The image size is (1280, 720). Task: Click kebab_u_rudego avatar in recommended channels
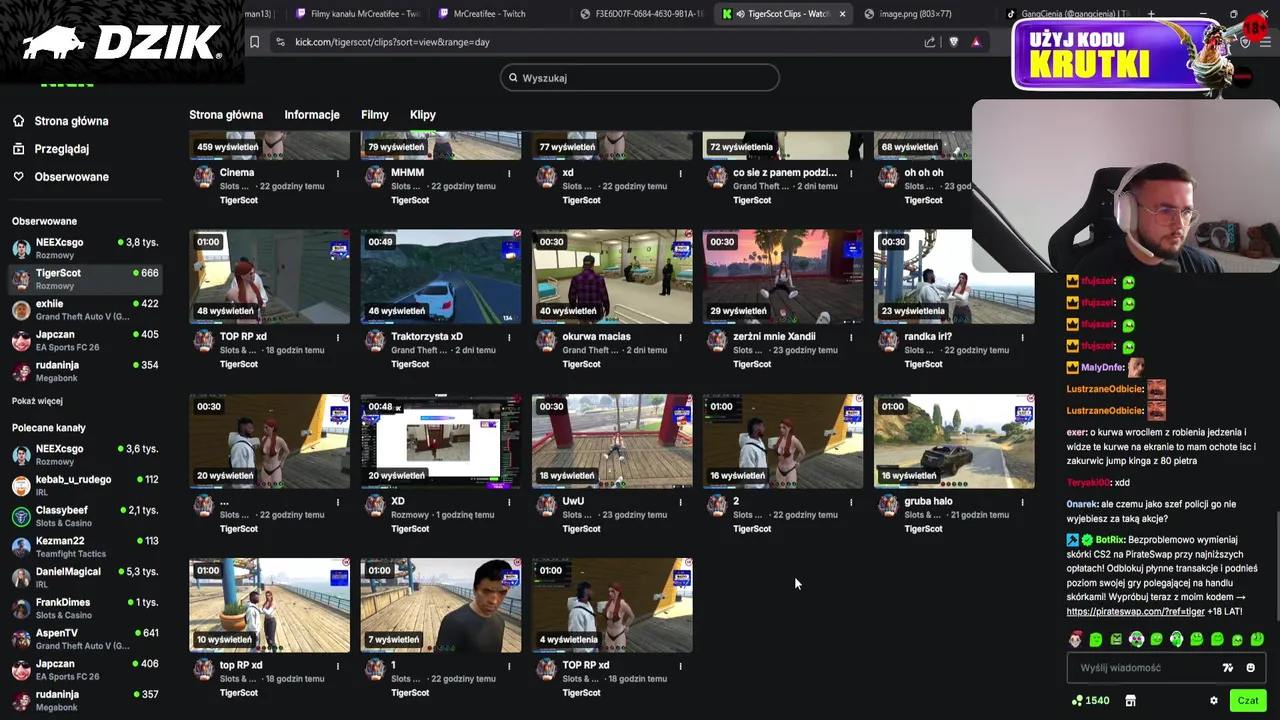(x=21, y=486)
